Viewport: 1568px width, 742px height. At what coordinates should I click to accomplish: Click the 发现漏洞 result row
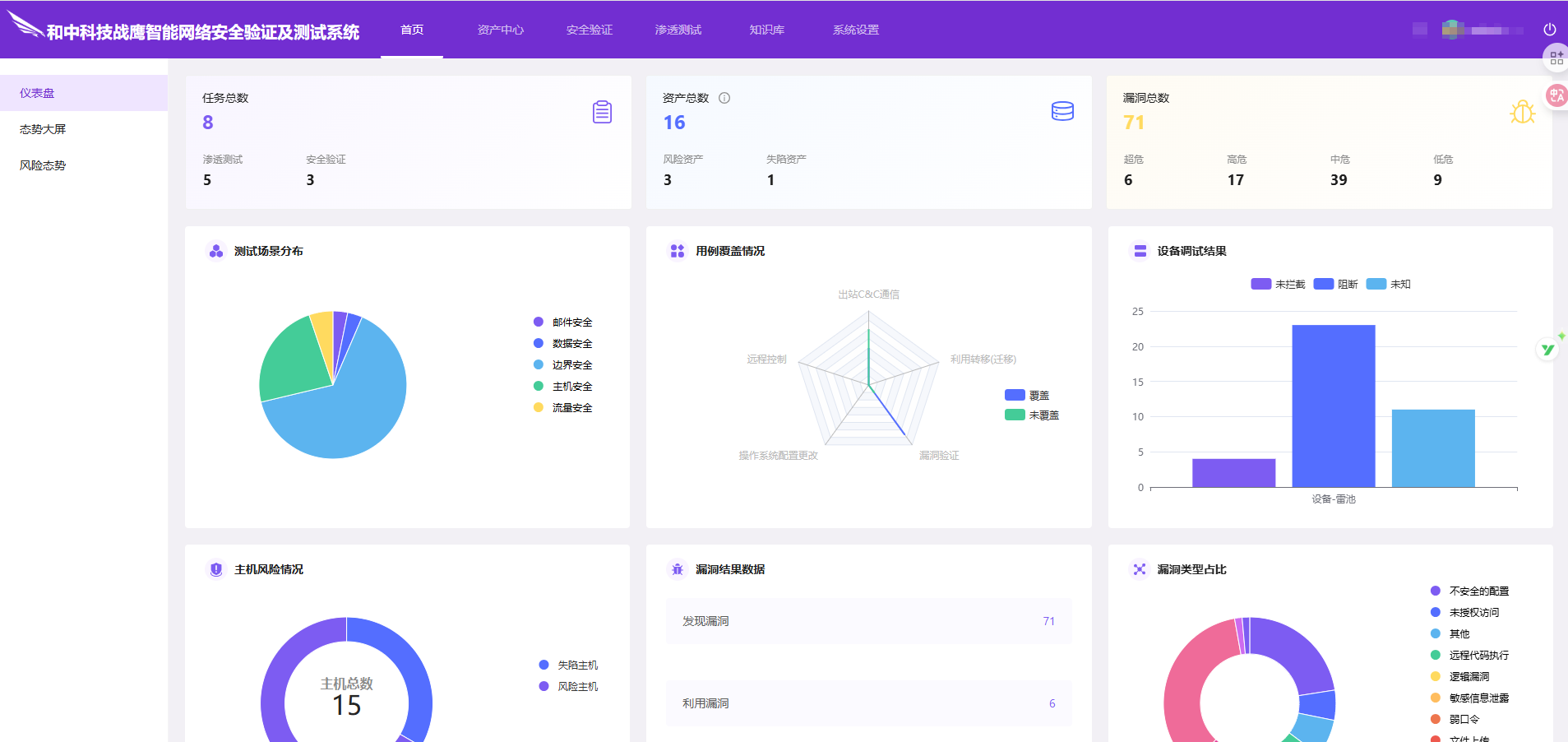tap(868, 621)
